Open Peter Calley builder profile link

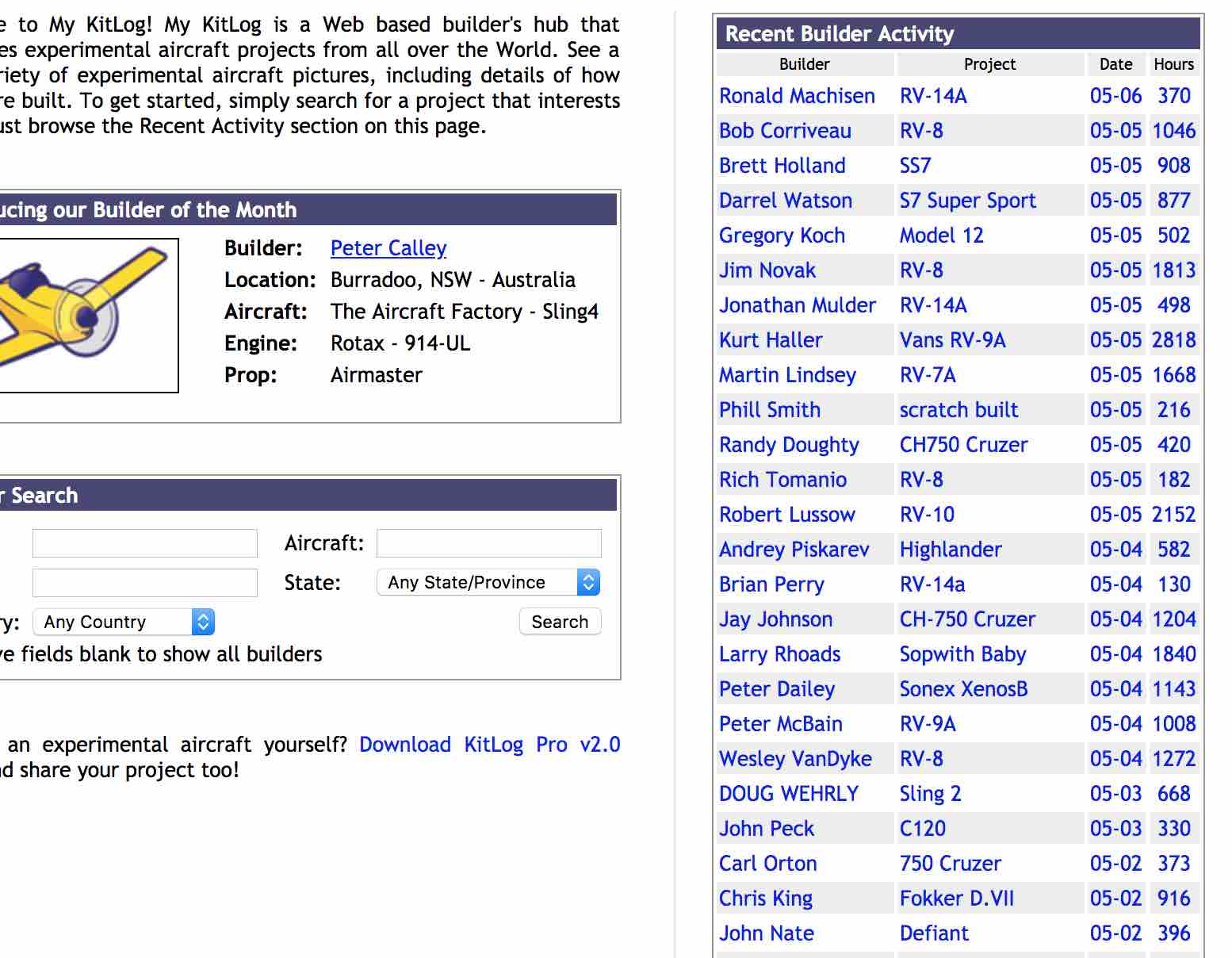pos(388,248)
